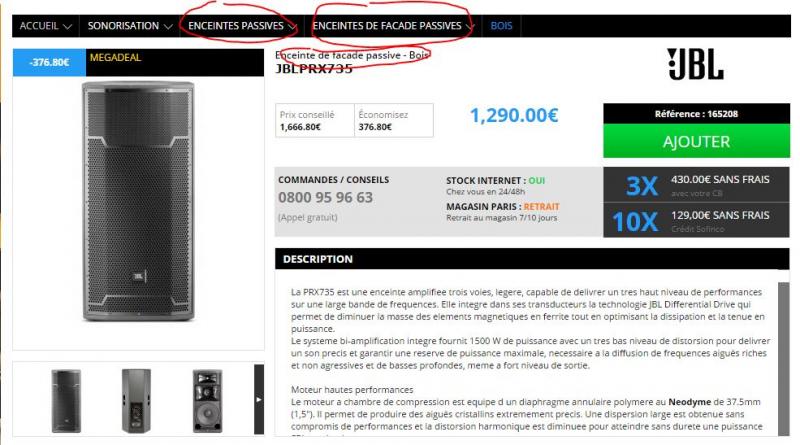Click the main JBL speaker product image
The width and height of the screenshot is (800, 445).
[138, 201]
